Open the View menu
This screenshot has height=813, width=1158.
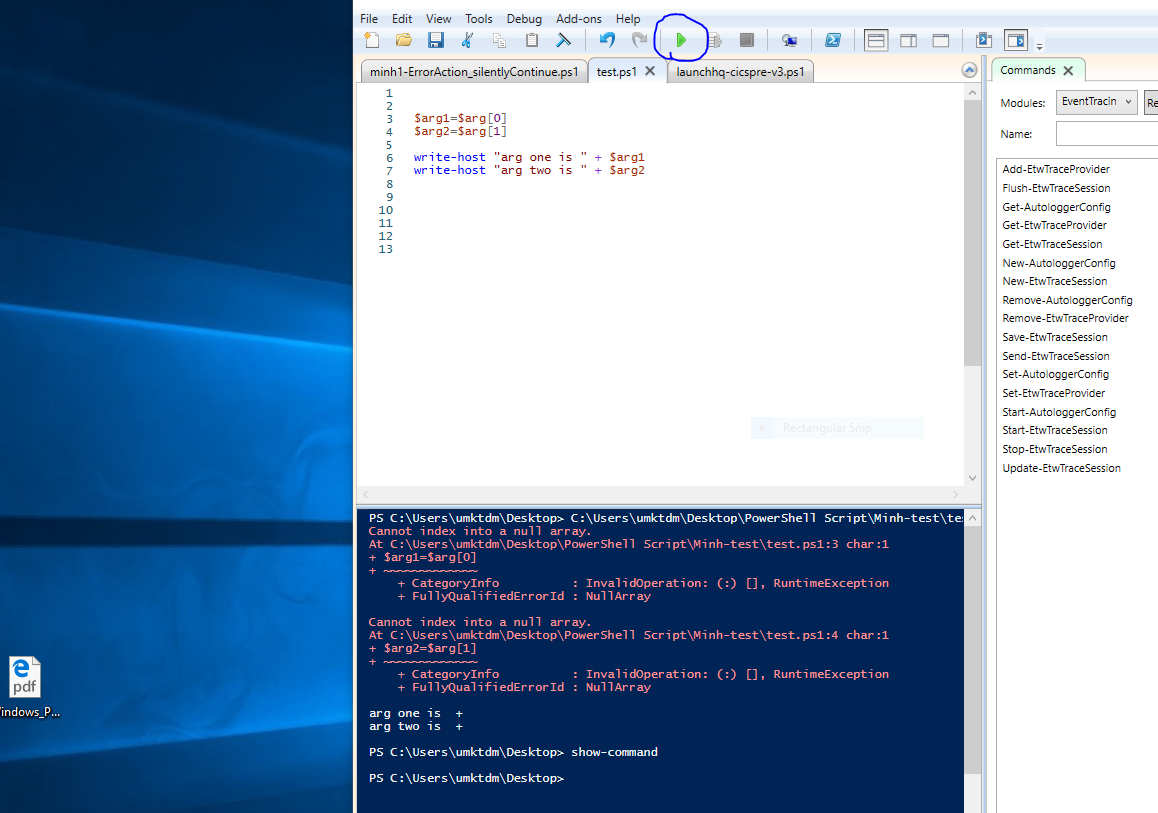(438, 18)
